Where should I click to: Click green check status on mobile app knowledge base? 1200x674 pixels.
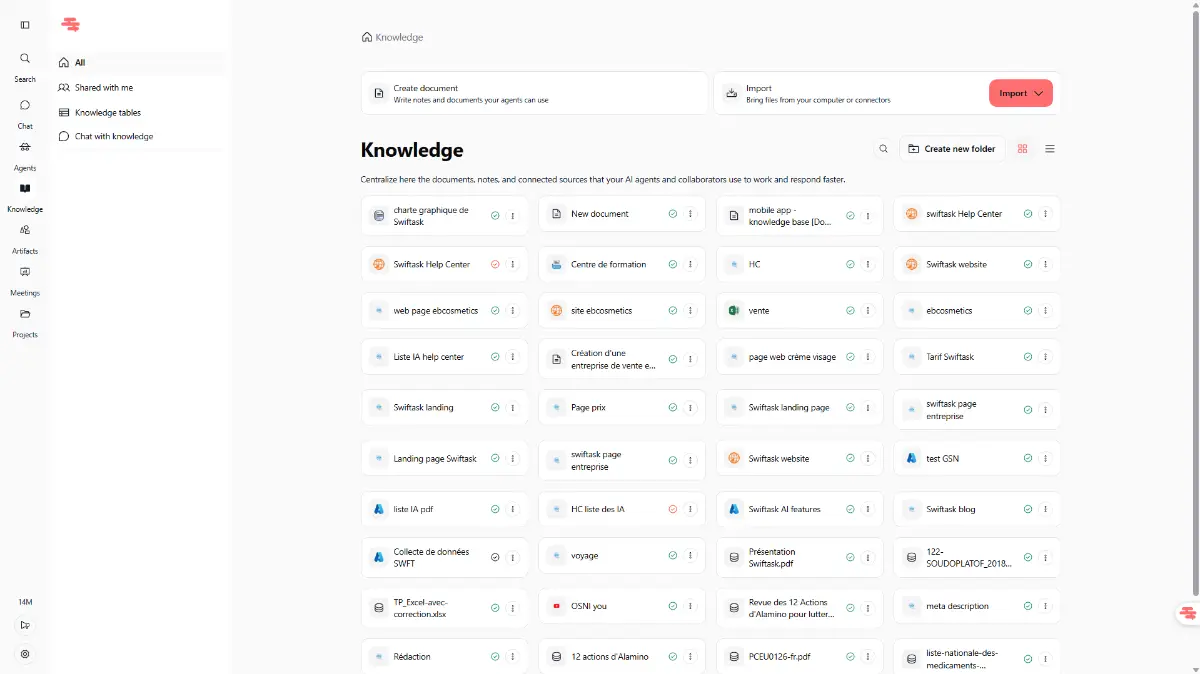point(850,215)
